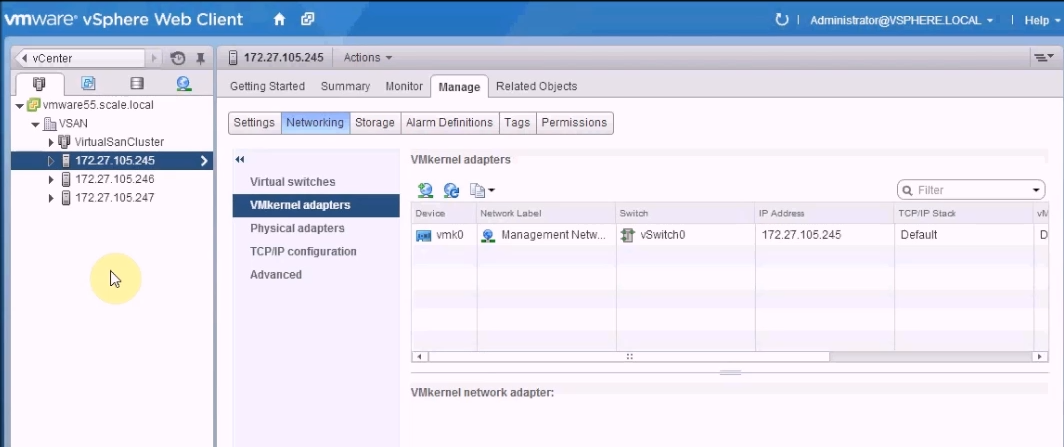Viewport: 1064px width, 447px height.
Task: Switch to the Monitor tab
Action: [404, 86]
